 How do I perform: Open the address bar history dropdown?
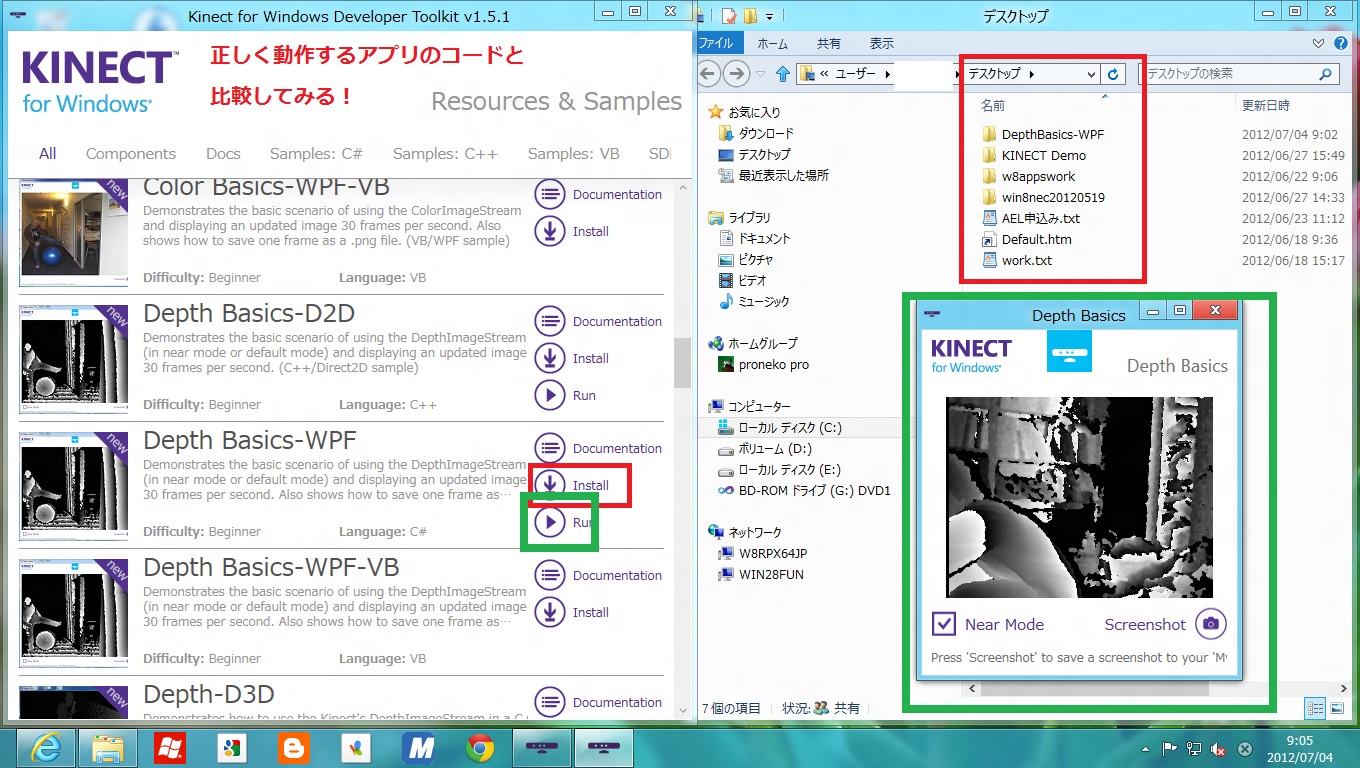click(x=1091, y=74)
